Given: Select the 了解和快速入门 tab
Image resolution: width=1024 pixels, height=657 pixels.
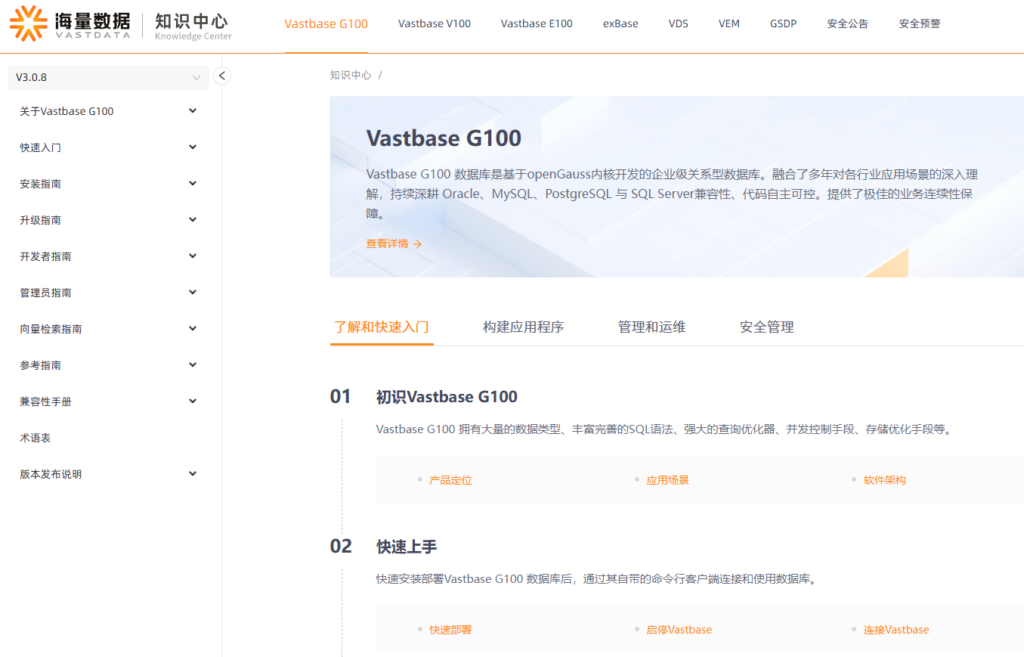Looking at the screenshot, I should pos(381,327).
